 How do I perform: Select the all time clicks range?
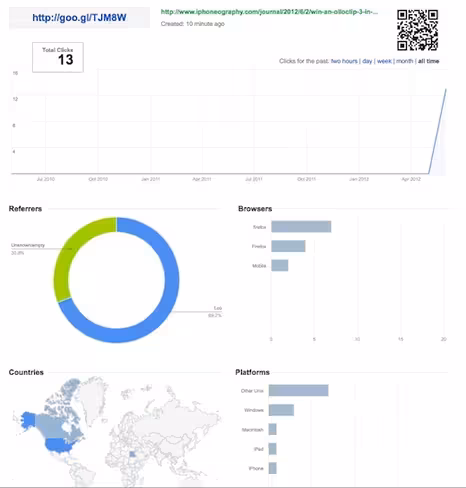click(429, 61)
